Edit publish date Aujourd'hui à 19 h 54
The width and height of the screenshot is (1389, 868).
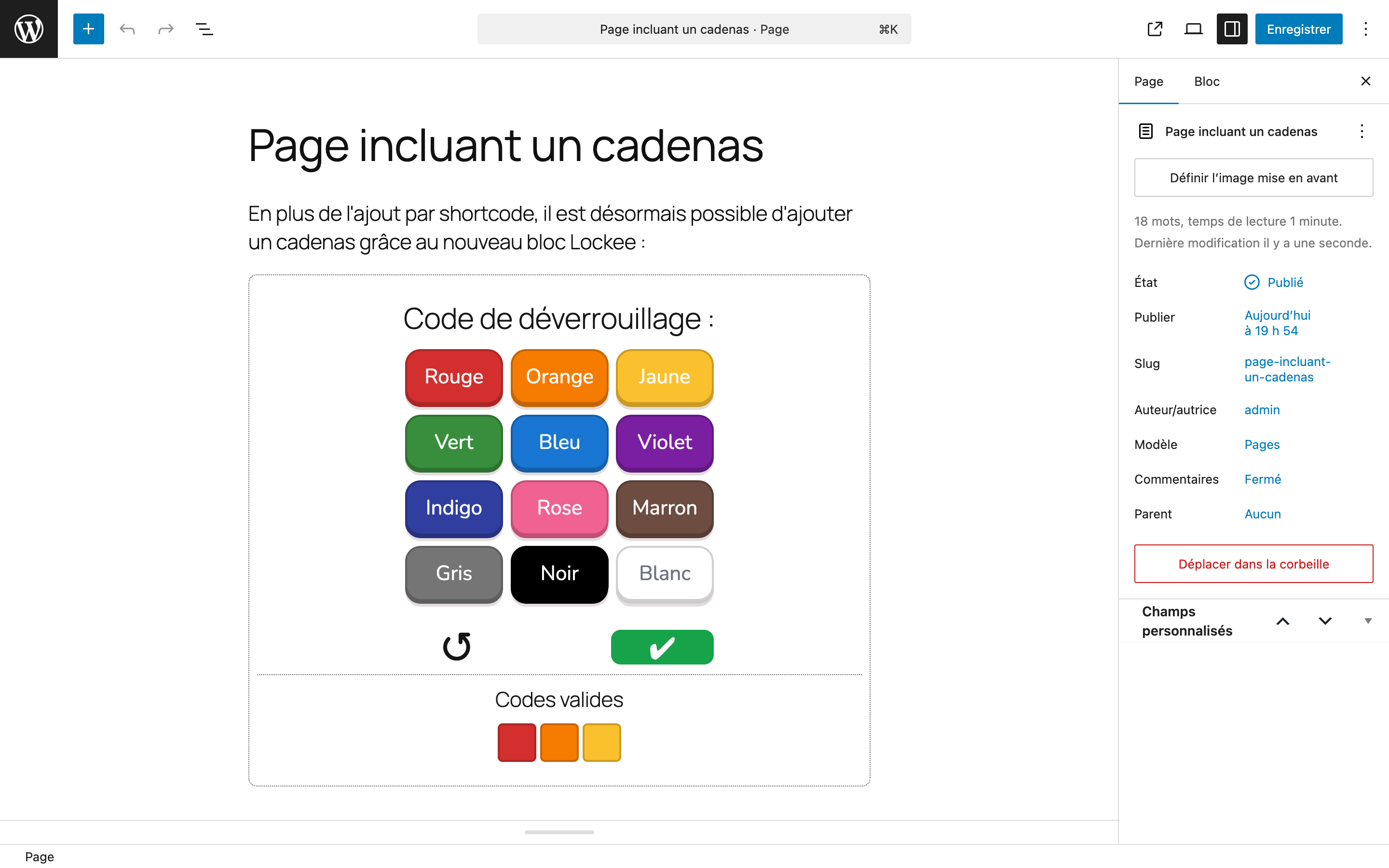1277,323
